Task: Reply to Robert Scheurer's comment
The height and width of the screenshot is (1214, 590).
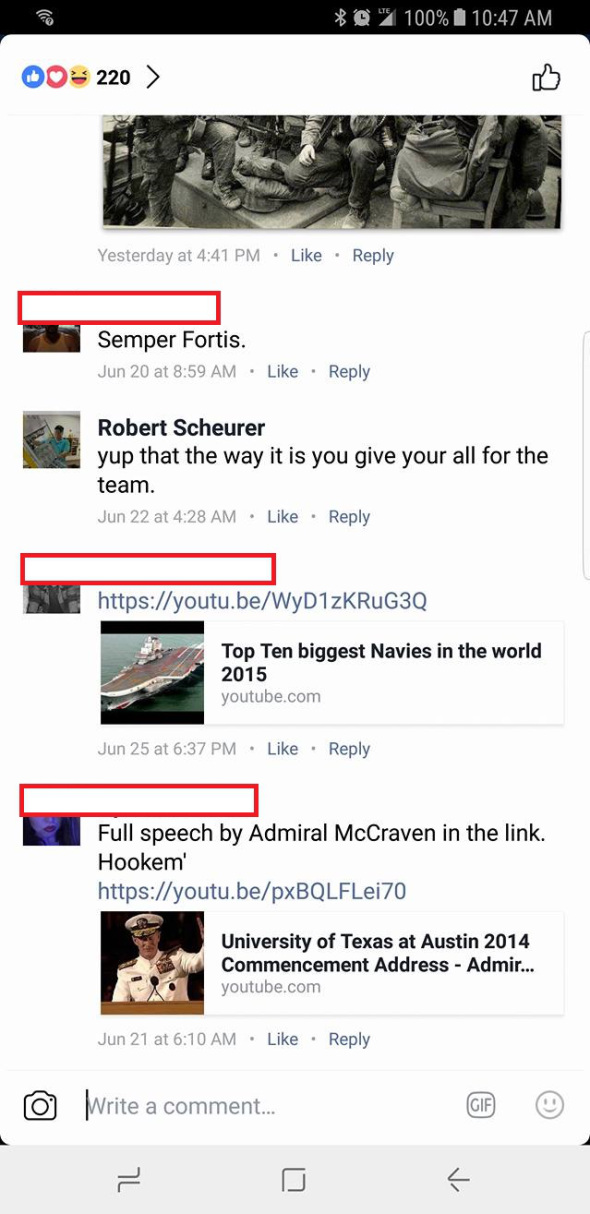Action: point(349,517)
